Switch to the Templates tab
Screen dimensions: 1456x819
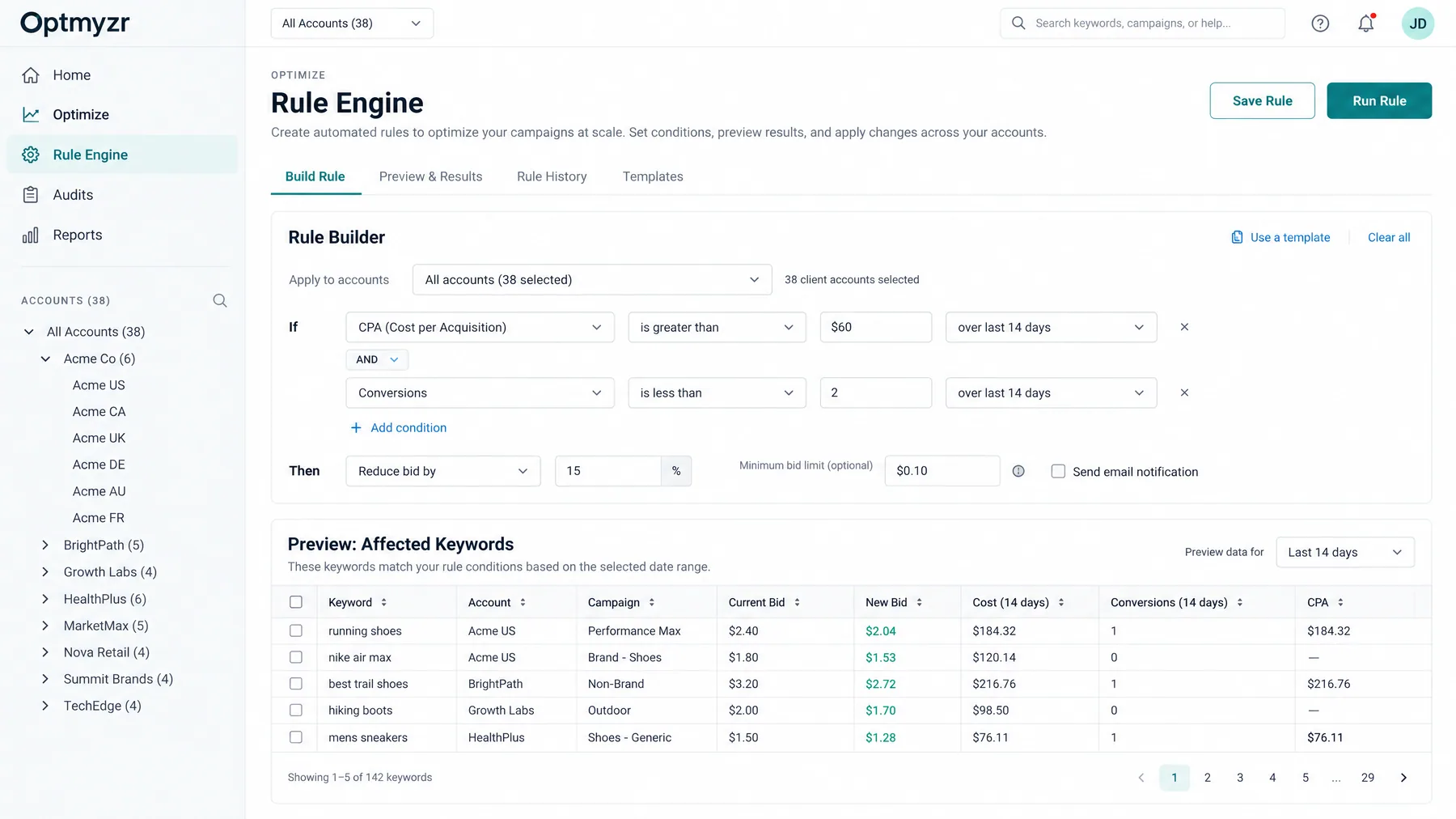point(653,176)
